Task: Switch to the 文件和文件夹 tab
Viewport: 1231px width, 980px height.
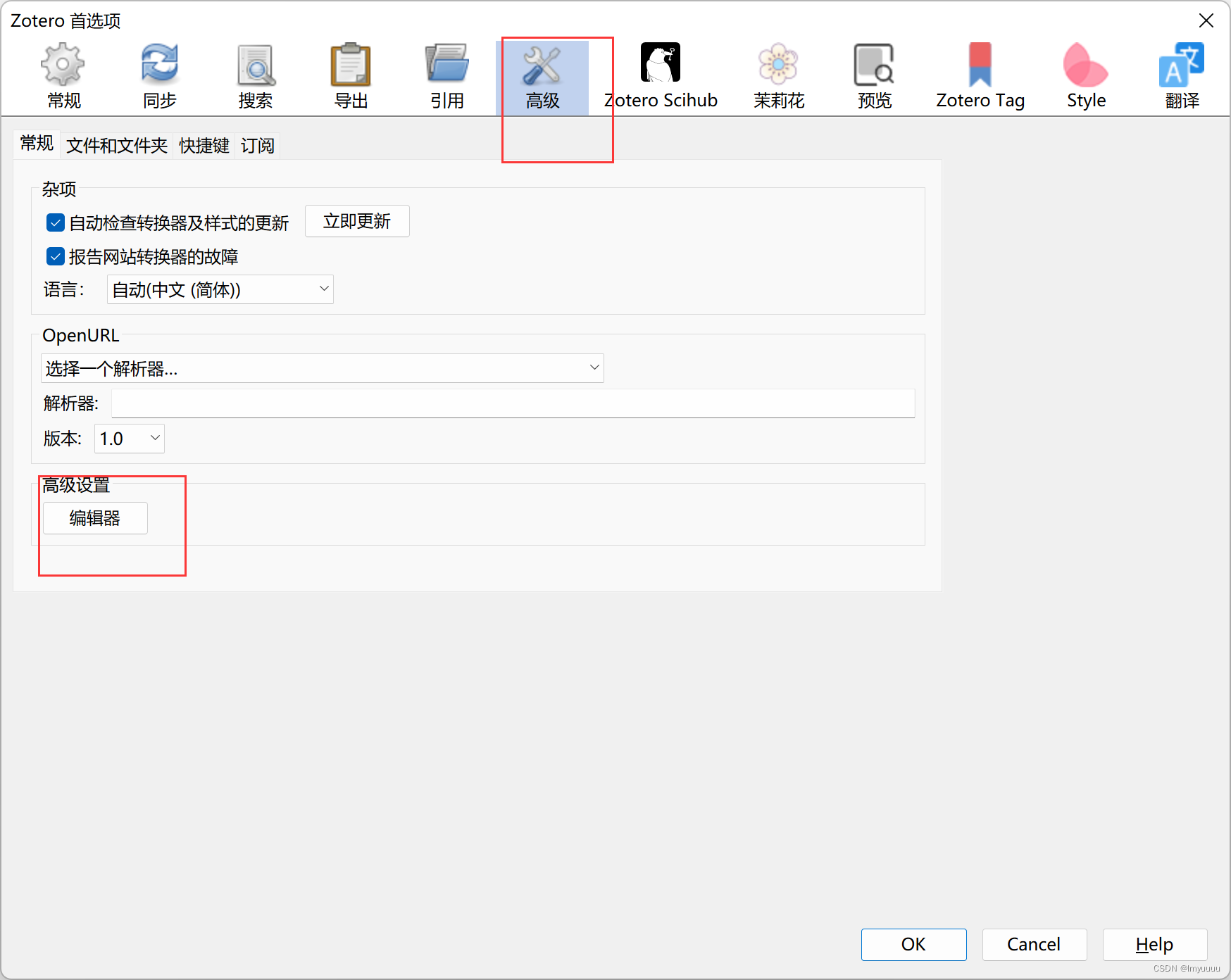Action: click(117, 146)
